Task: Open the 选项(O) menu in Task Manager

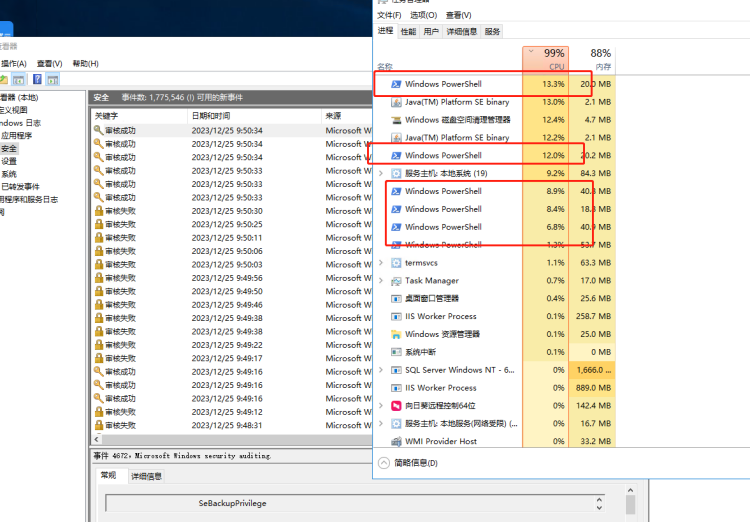Action: [x=424, y=15]
